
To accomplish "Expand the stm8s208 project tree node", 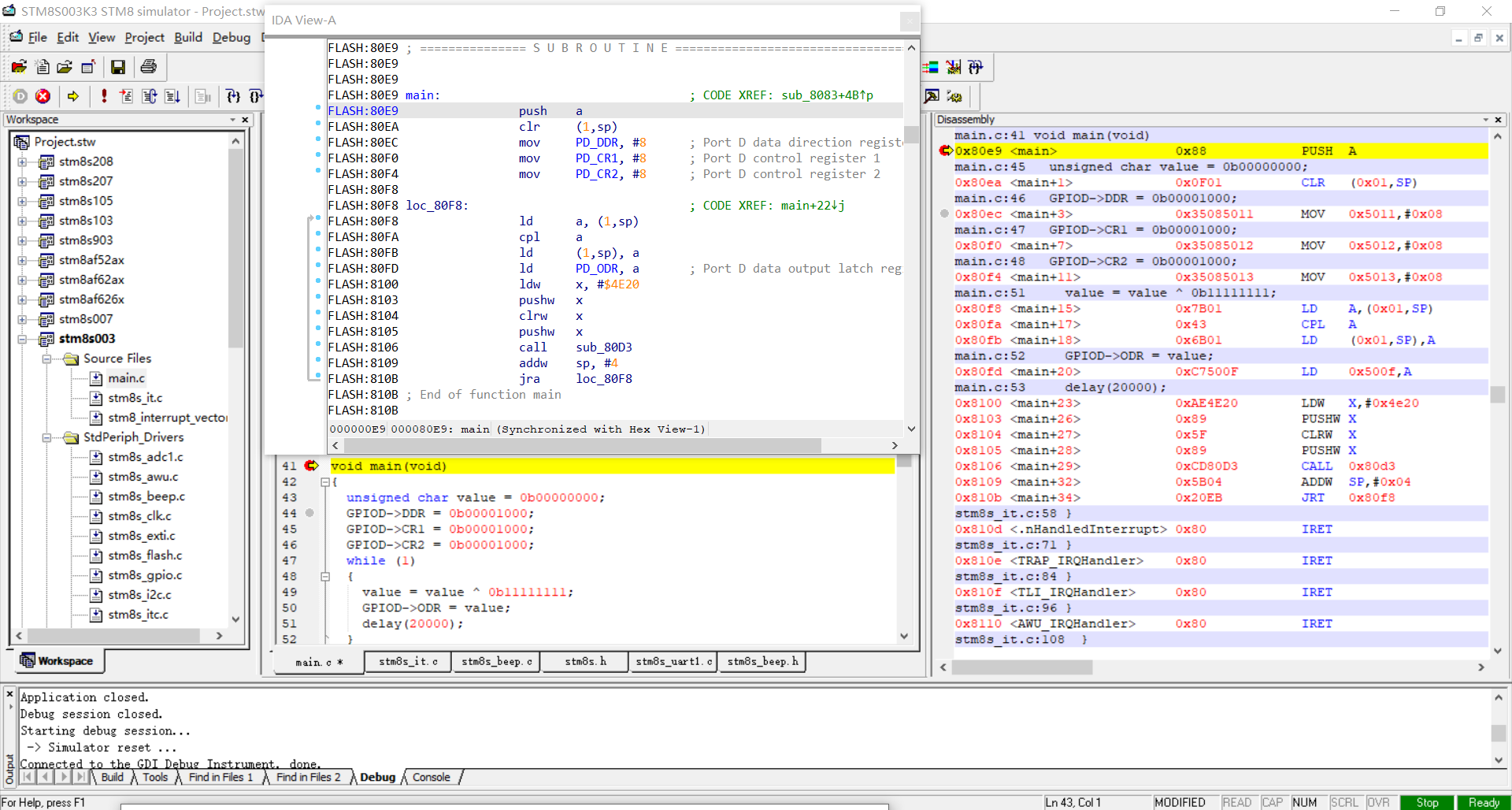I will 22,162.
